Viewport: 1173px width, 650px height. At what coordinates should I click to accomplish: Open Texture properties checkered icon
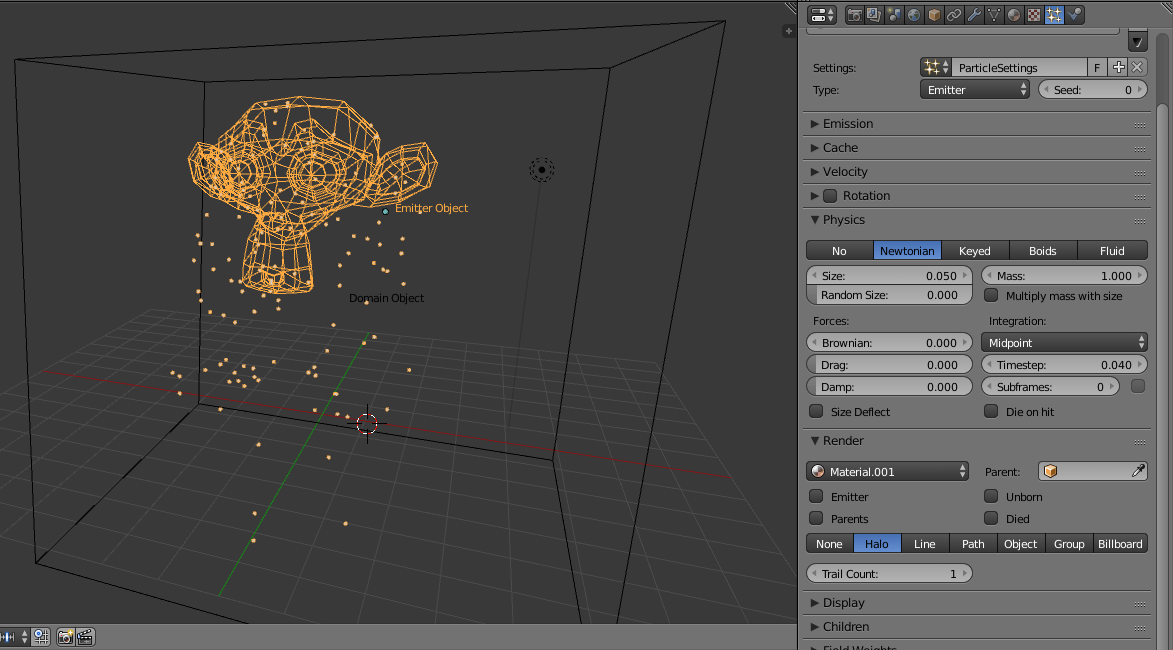point(1033,14)
